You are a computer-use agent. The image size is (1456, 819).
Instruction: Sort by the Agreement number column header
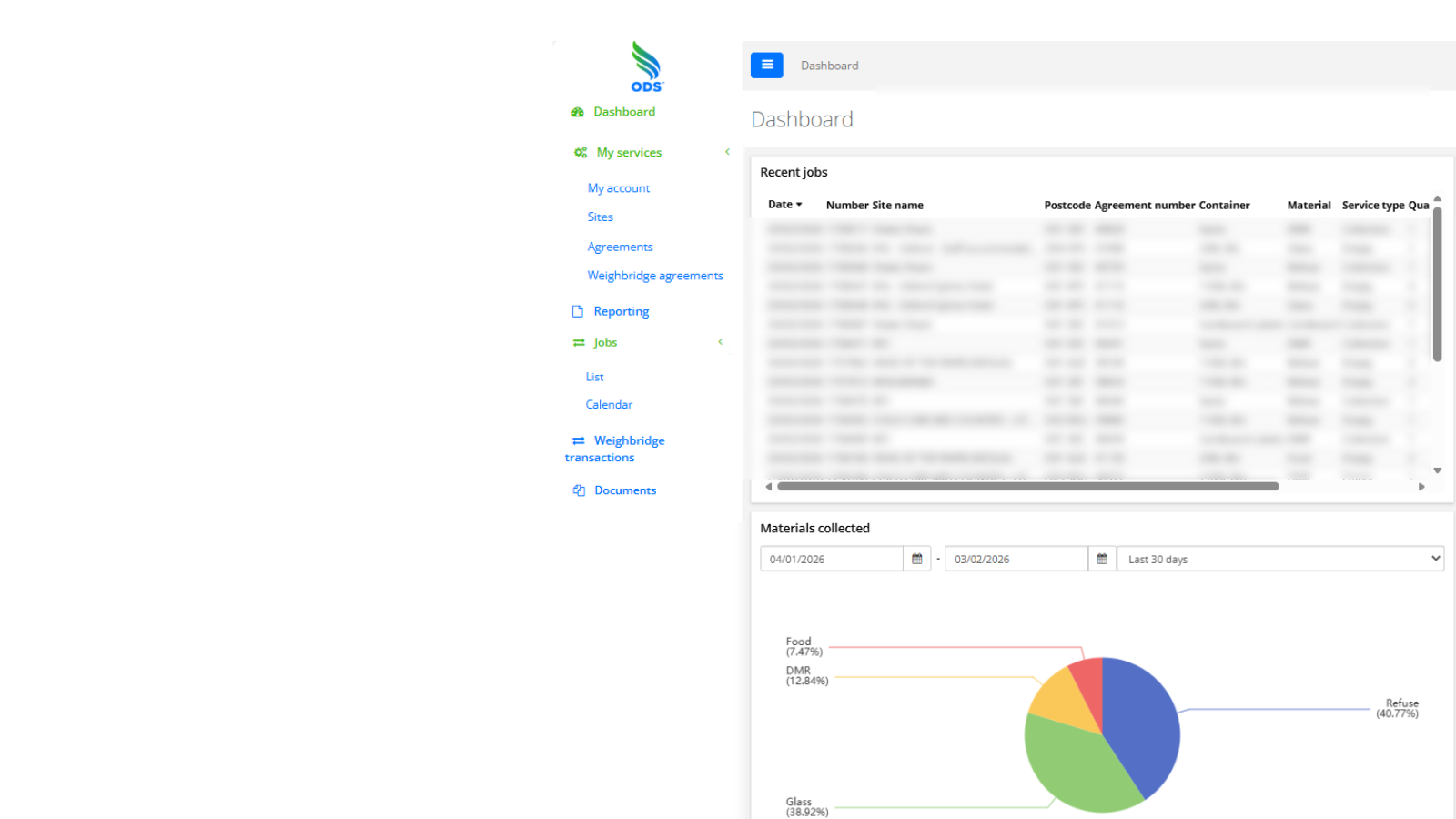1145,206
